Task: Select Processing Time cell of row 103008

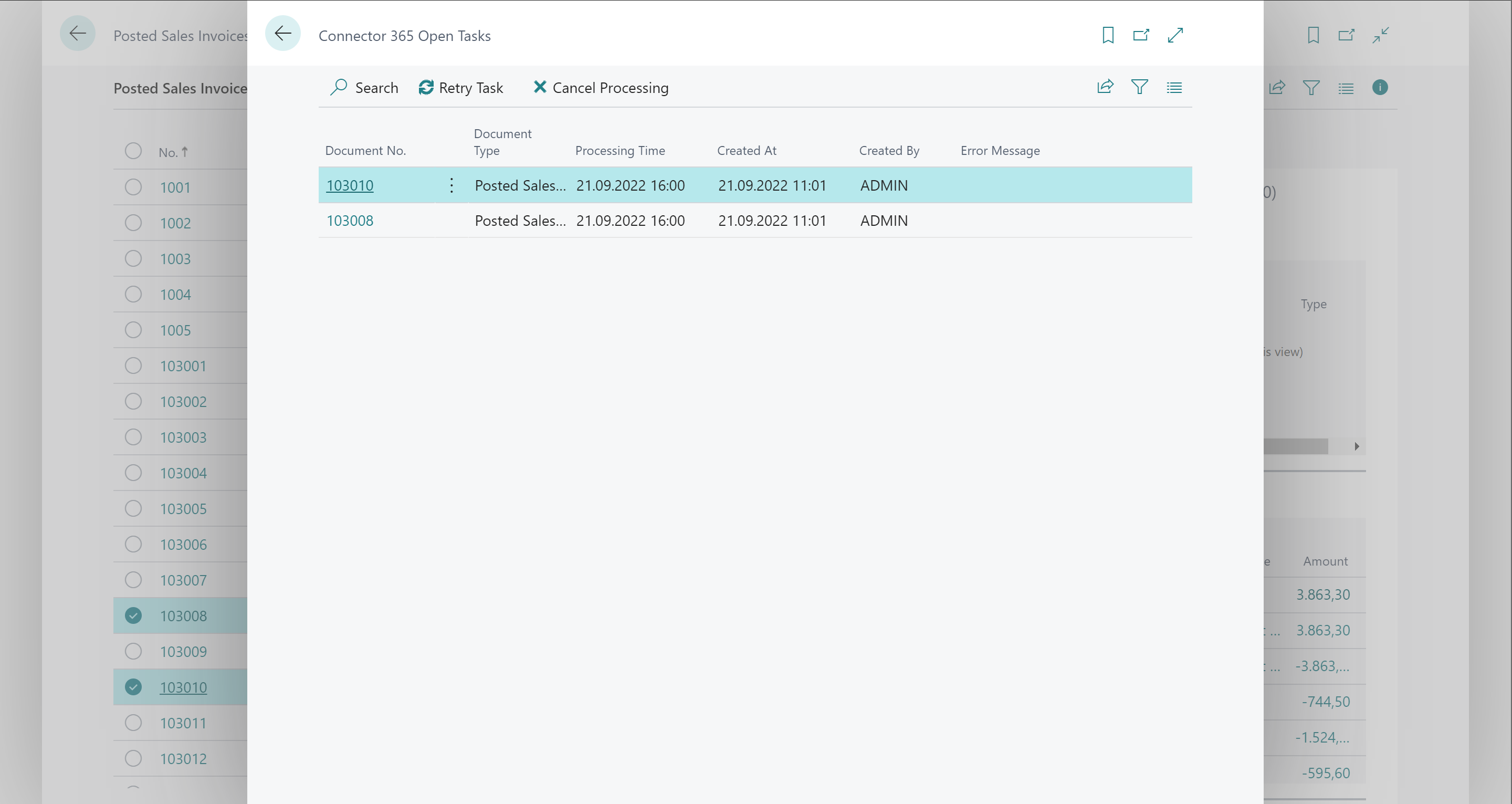Action: click(631, 221)
